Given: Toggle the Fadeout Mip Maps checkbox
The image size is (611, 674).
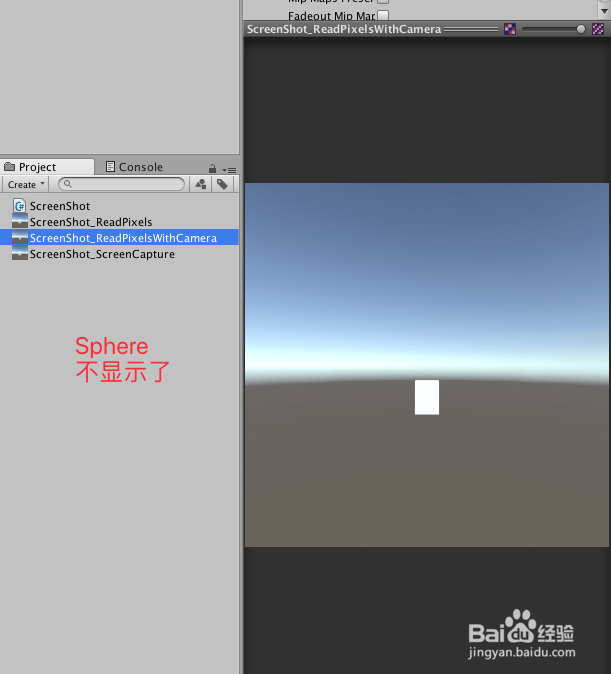Looking at the screenshot, I should [x=383, y=15].
